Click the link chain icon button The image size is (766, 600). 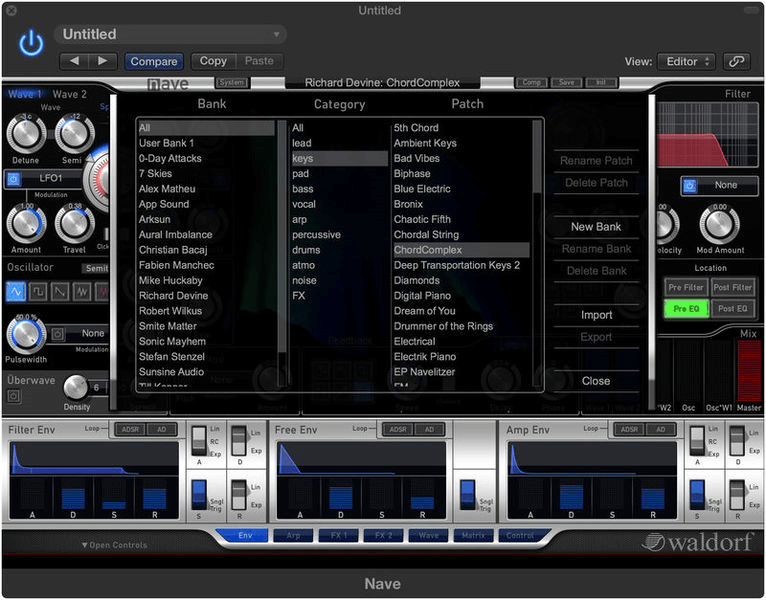pyautogui.click(x=736, y=61)
